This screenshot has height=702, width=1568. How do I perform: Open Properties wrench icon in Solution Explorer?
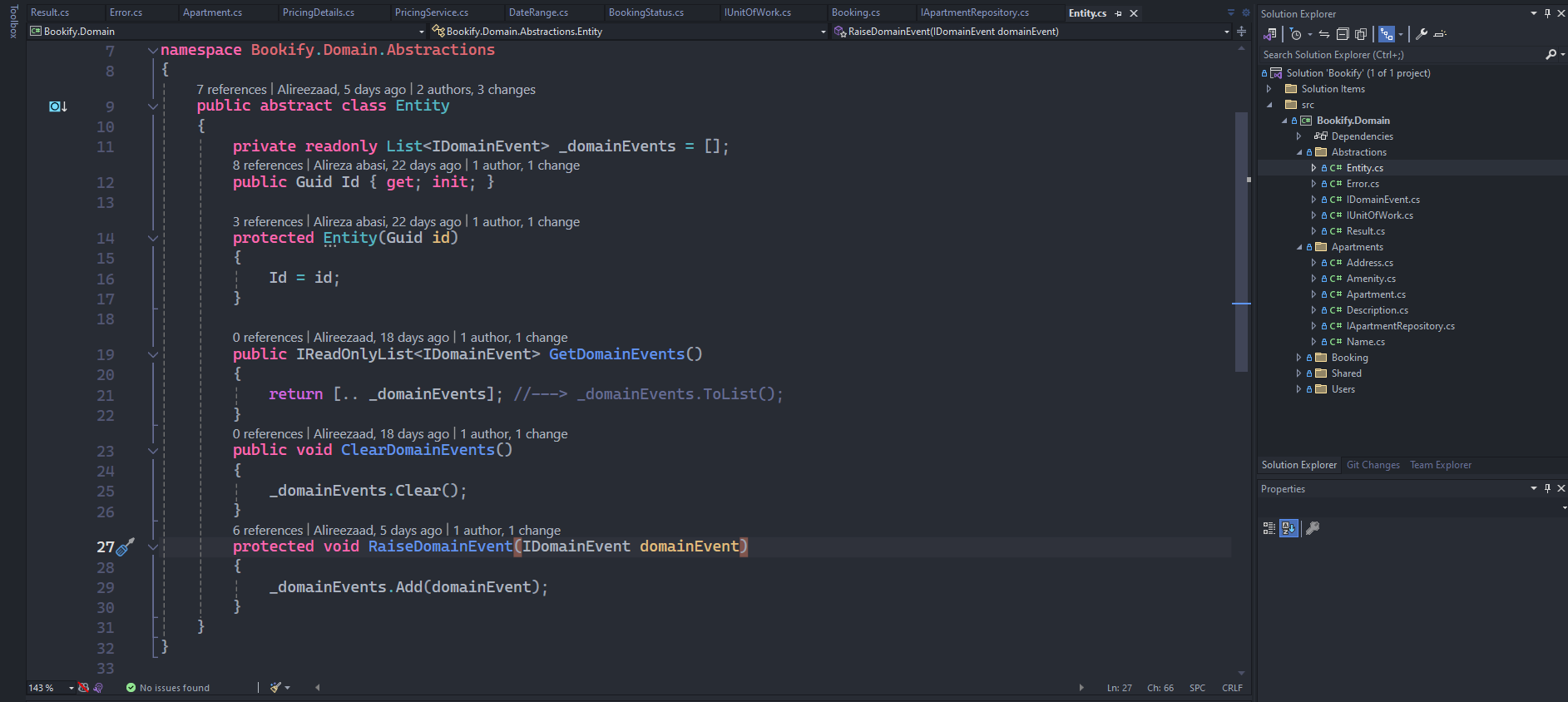click(1422, 34)
